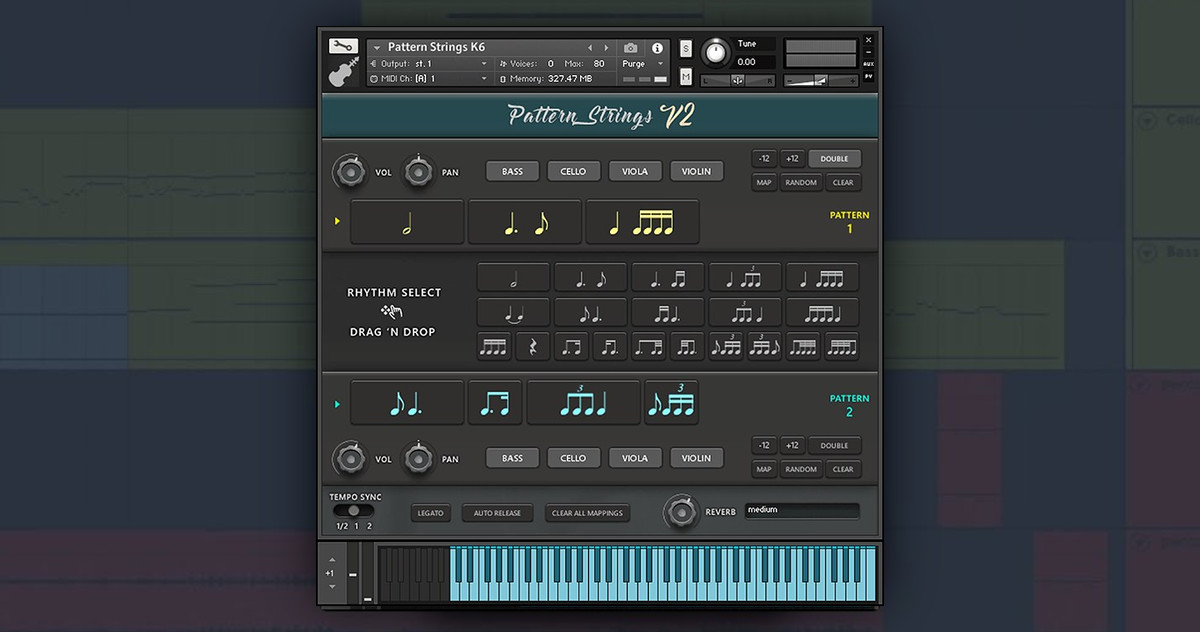The width and height of the screenshot is (1200, 632).
Task: Click the Tune knob
Action: coord(715,52)
